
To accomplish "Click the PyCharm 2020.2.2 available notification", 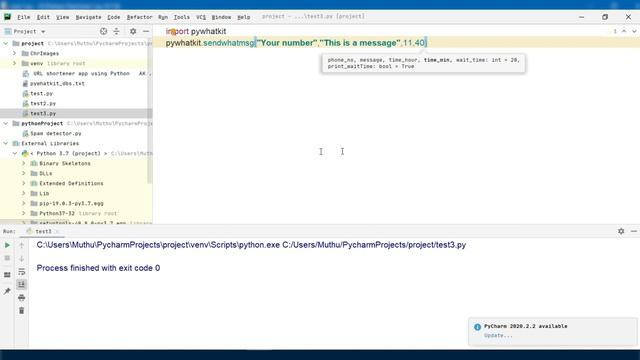I will pos(525,326).
